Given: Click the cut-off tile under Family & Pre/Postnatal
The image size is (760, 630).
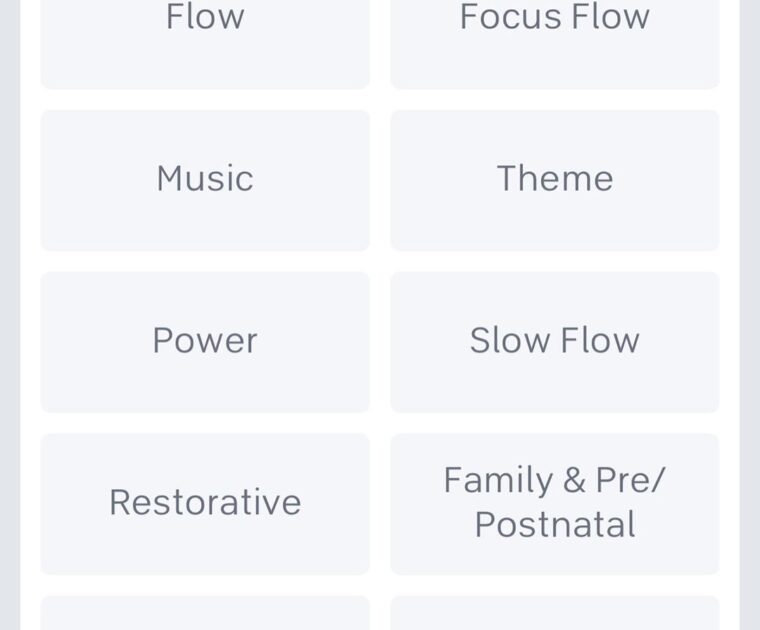Looking at the screenshot, I should 554,613.
